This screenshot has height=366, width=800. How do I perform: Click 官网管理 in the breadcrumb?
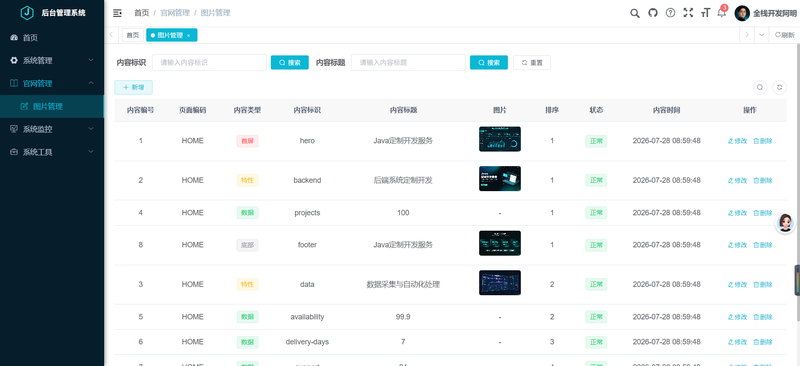pyautogui.click(x=174, y=13)
